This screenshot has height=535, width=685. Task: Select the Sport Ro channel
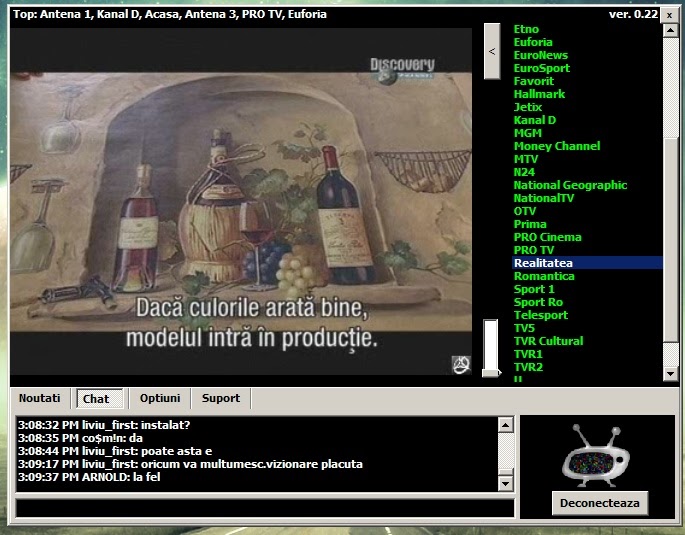pos(538,302)
